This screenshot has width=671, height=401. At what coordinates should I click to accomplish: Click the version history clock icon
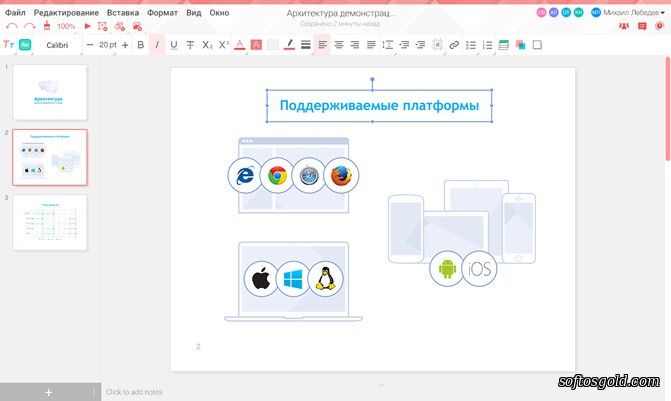659,26
